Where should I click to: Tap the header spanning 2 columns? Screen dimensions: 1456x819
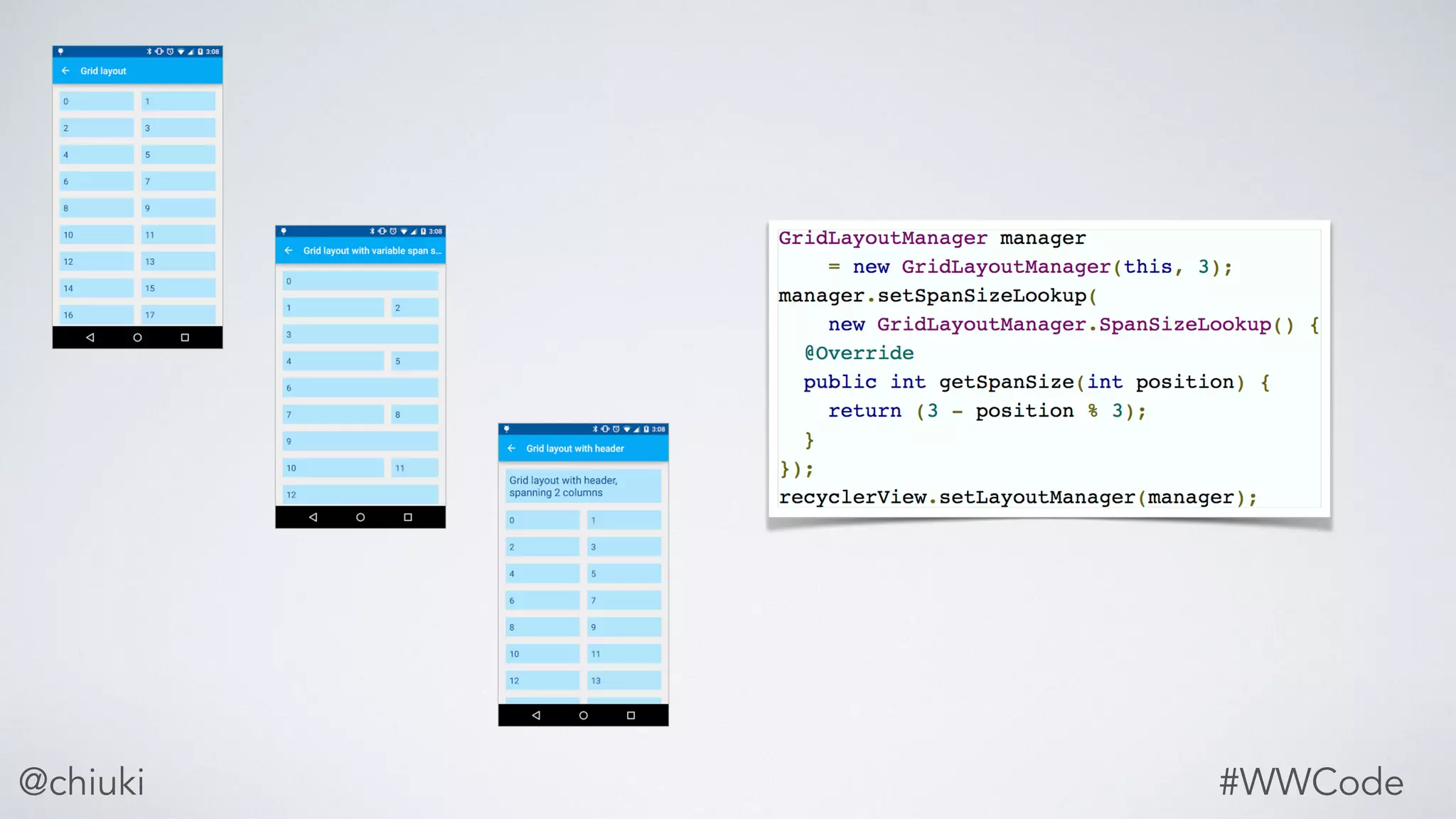pos(583,486)
